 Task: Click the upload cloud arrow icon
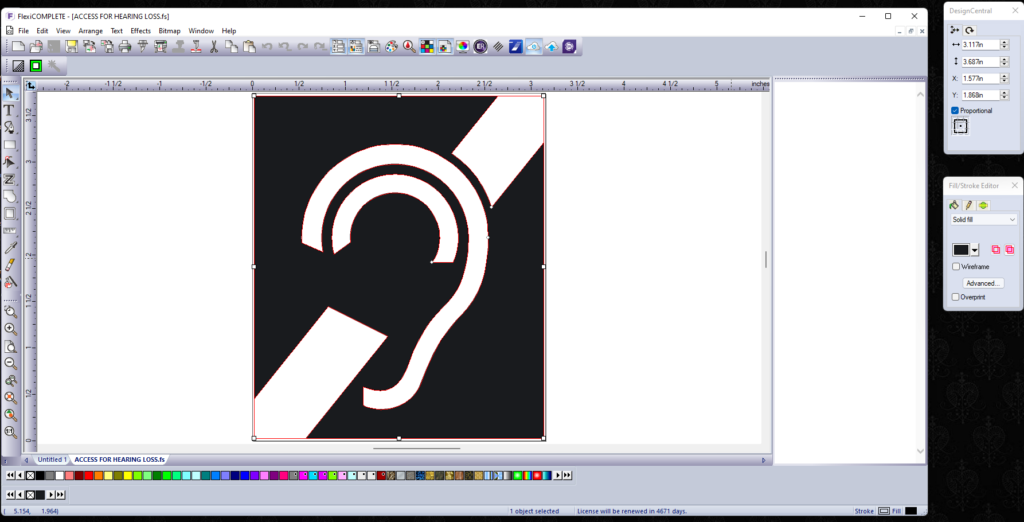(x=551, y=46)
